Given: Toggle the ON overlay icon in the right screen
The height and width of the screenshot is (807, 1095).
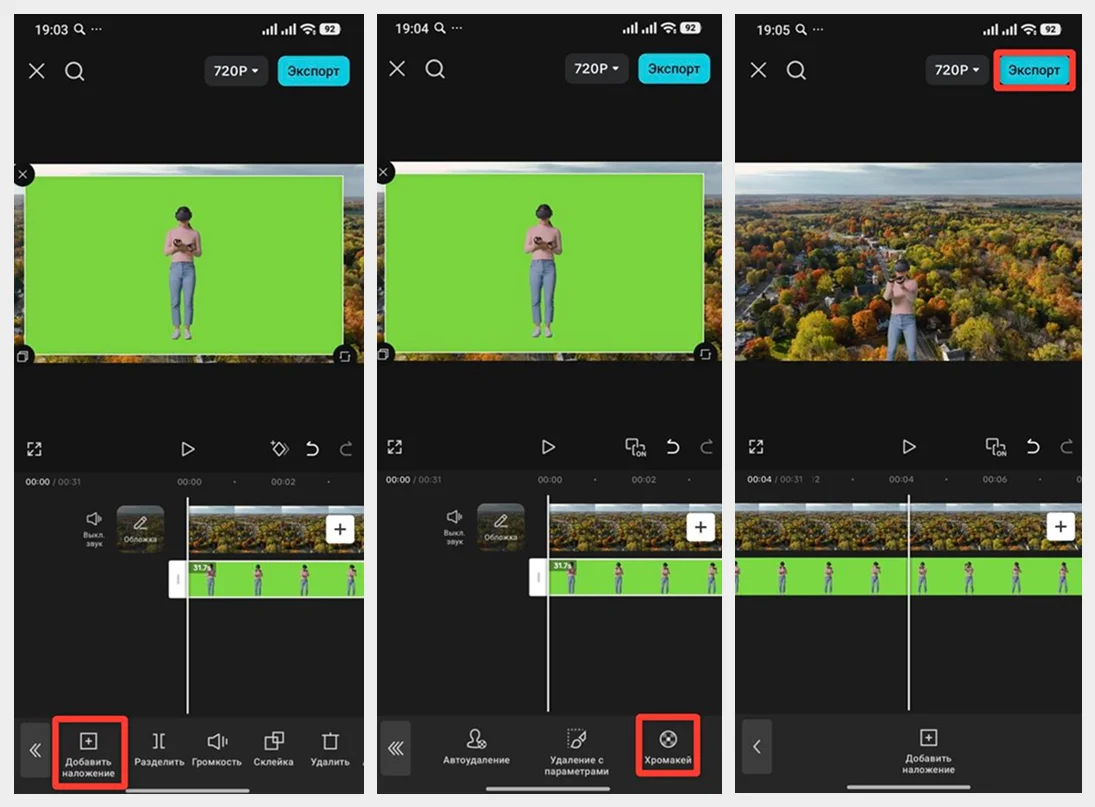Looking at the screenshot, I should [996, 447].
